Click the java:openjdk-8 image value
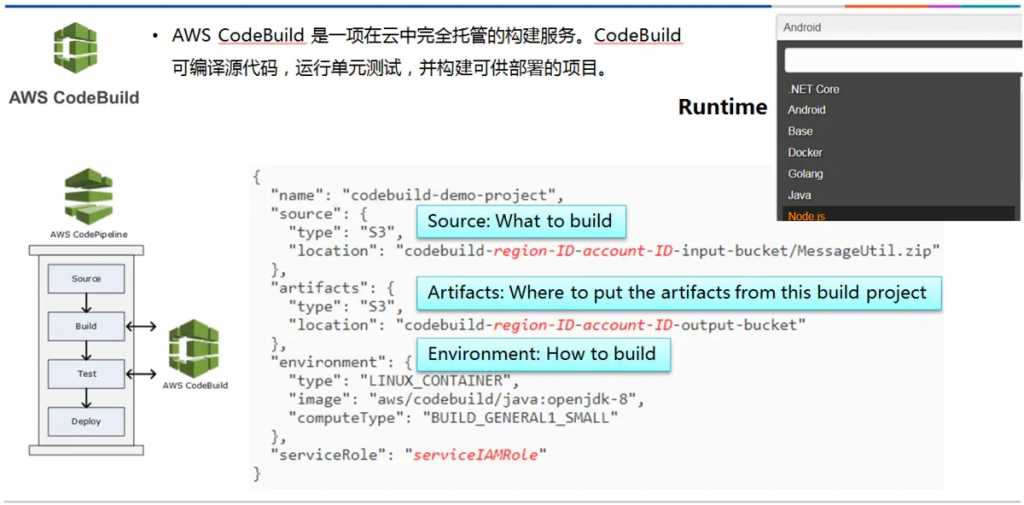 (503, 399)
